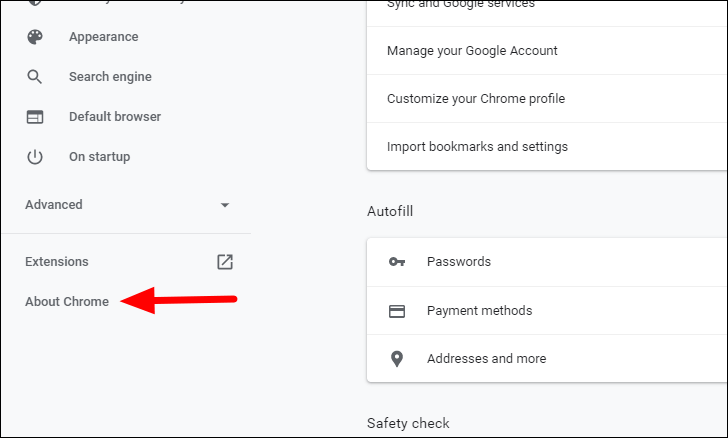Go to Default browser settings
728x438 pixels.
click(115, 117)
